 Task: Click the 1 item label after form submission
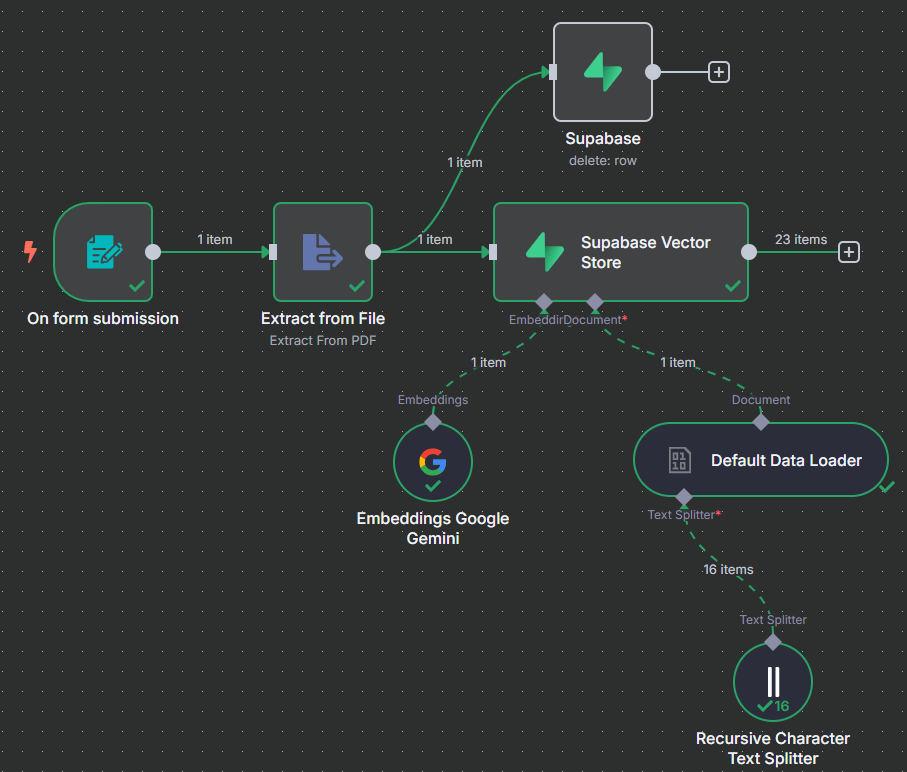pos(215,239)
